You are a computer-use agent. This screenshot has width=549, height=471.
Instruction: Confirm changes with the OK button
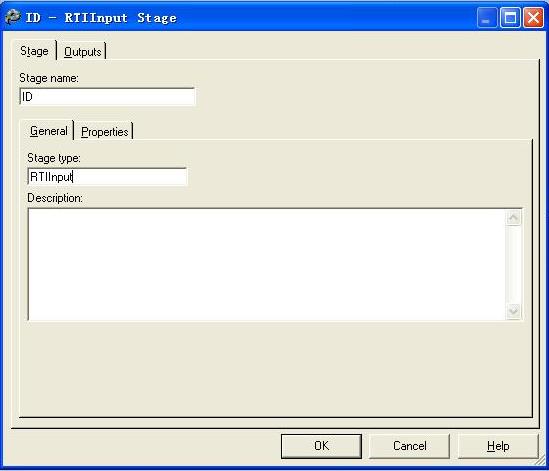coord(321,446)
